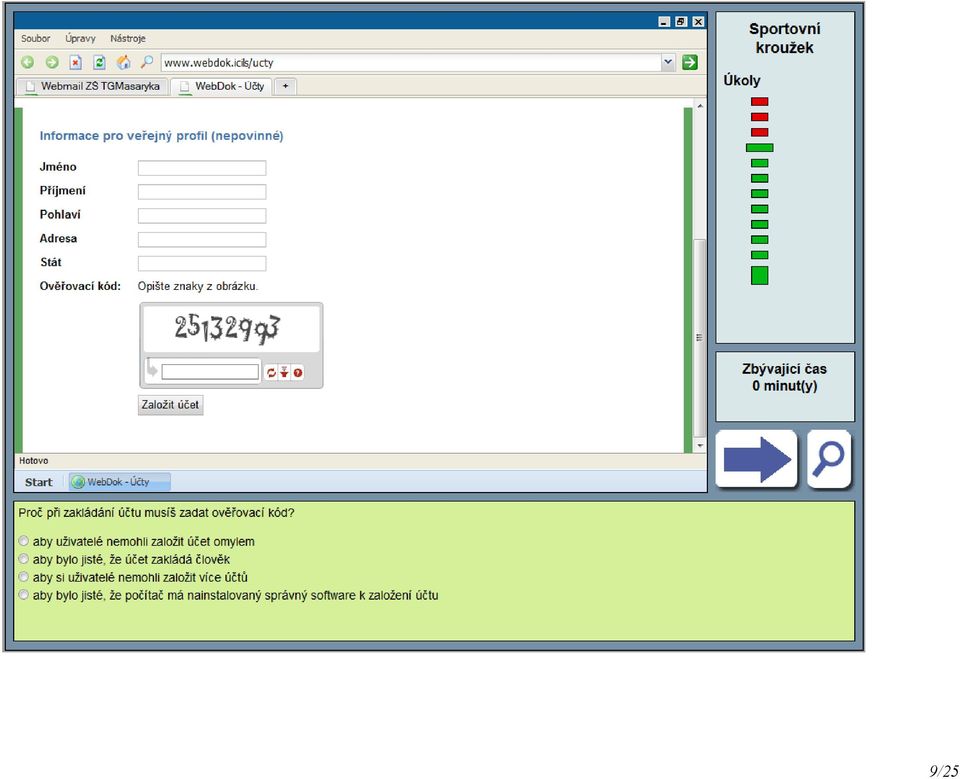This screenshot has height=779, width=960.
Task: Click the Založit účet button
Action: [x=170, y=405]
